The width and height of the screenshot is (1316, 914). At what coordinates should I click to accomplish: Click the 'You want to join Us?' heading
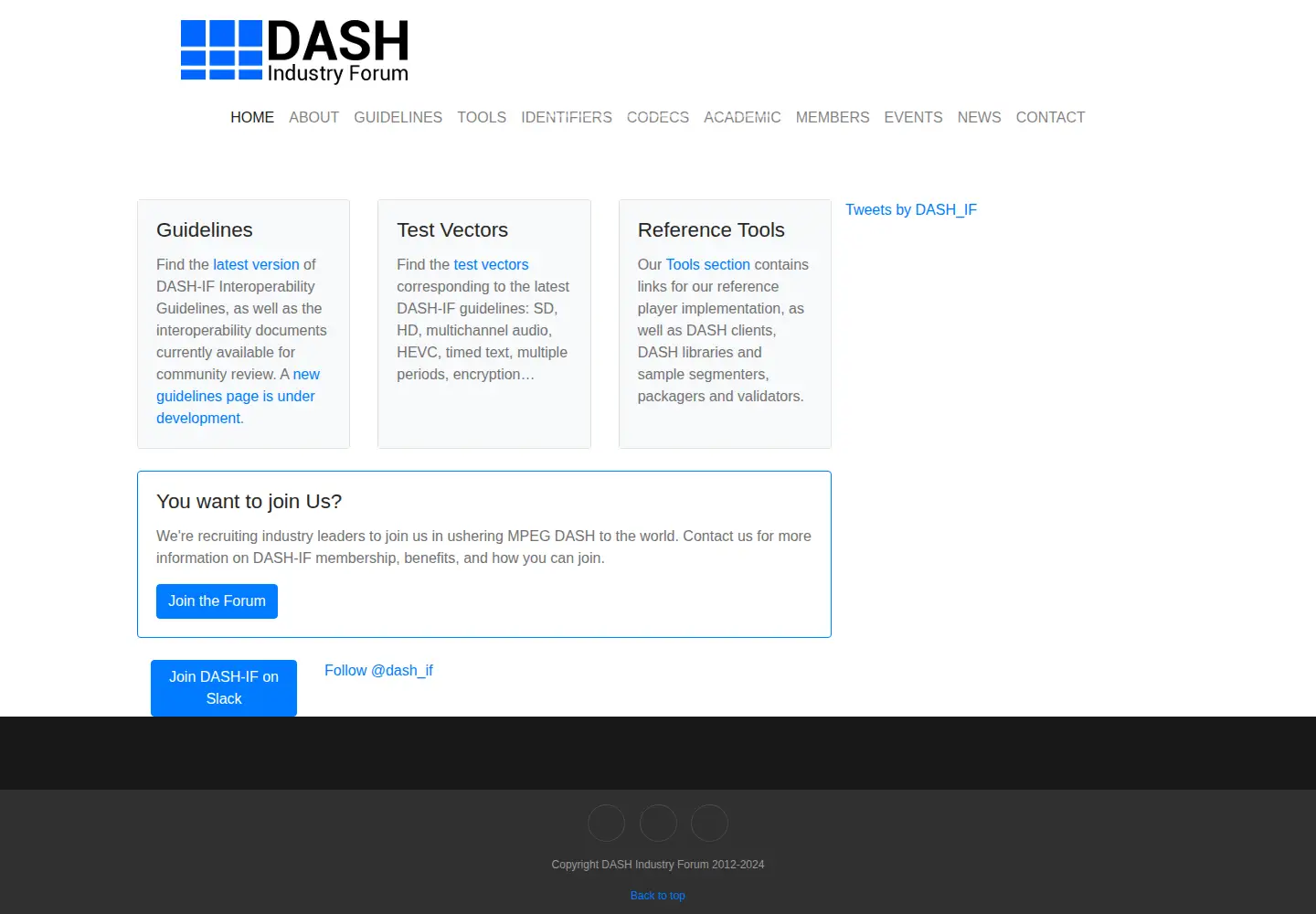tap(249, 502)
